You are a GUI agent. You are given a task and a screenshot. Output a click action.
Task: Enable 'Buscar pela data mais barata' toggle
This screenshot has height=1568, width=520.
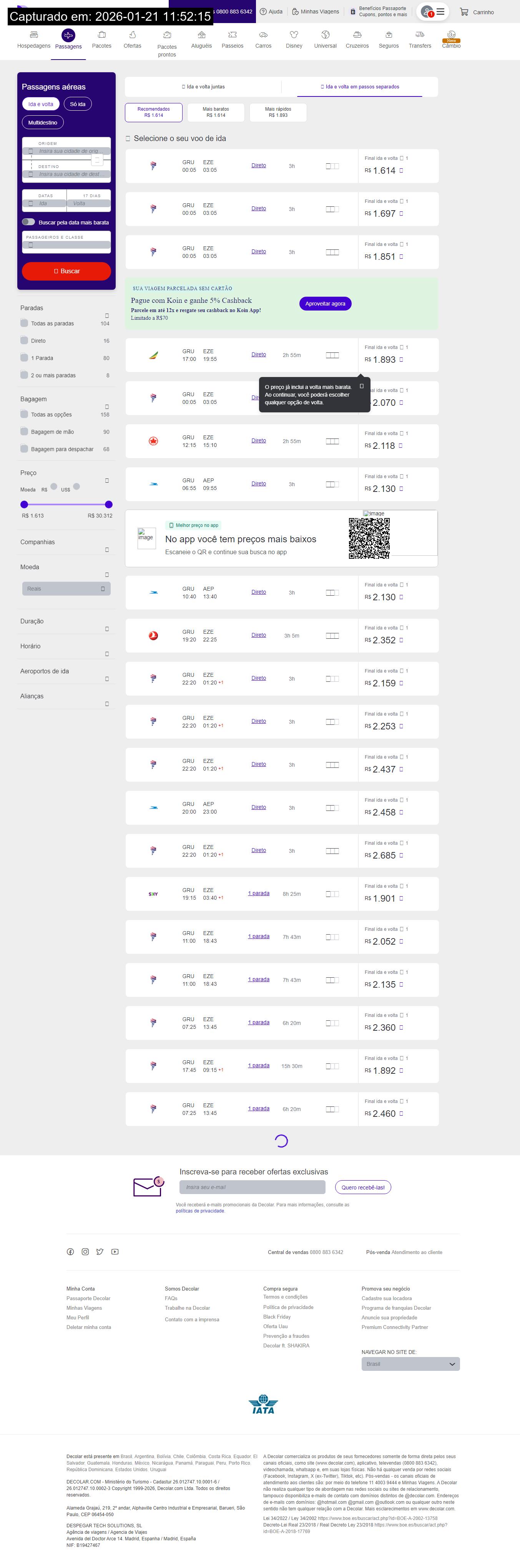(28, 222)
